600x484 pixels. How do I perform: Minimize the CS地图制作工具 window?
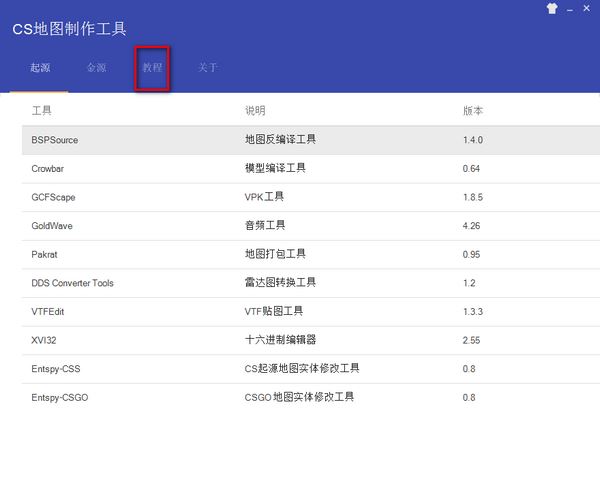click(570, 9)
